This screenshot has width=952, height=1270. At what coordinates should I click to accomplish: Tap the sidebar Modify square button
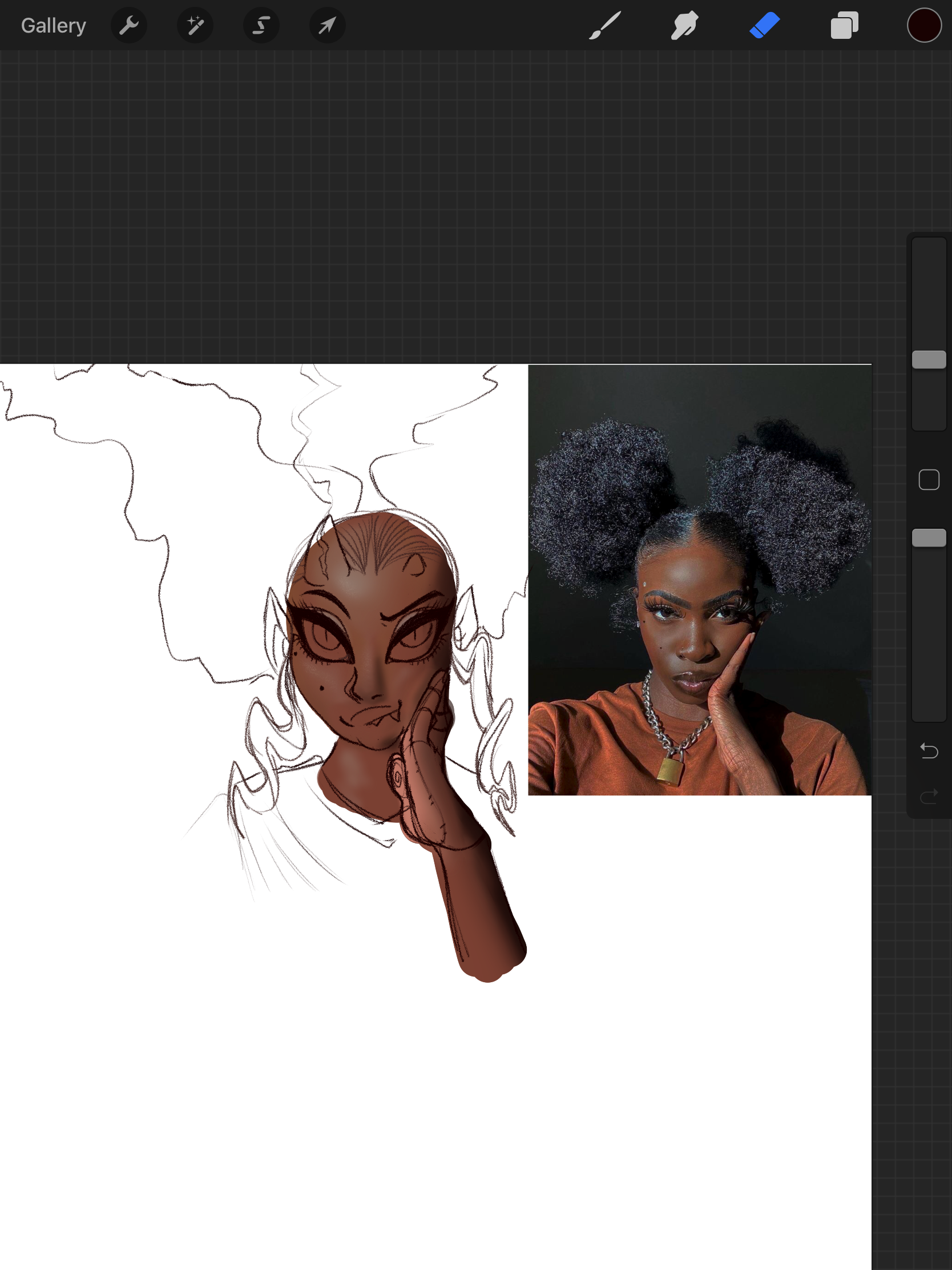pos(929,480)
